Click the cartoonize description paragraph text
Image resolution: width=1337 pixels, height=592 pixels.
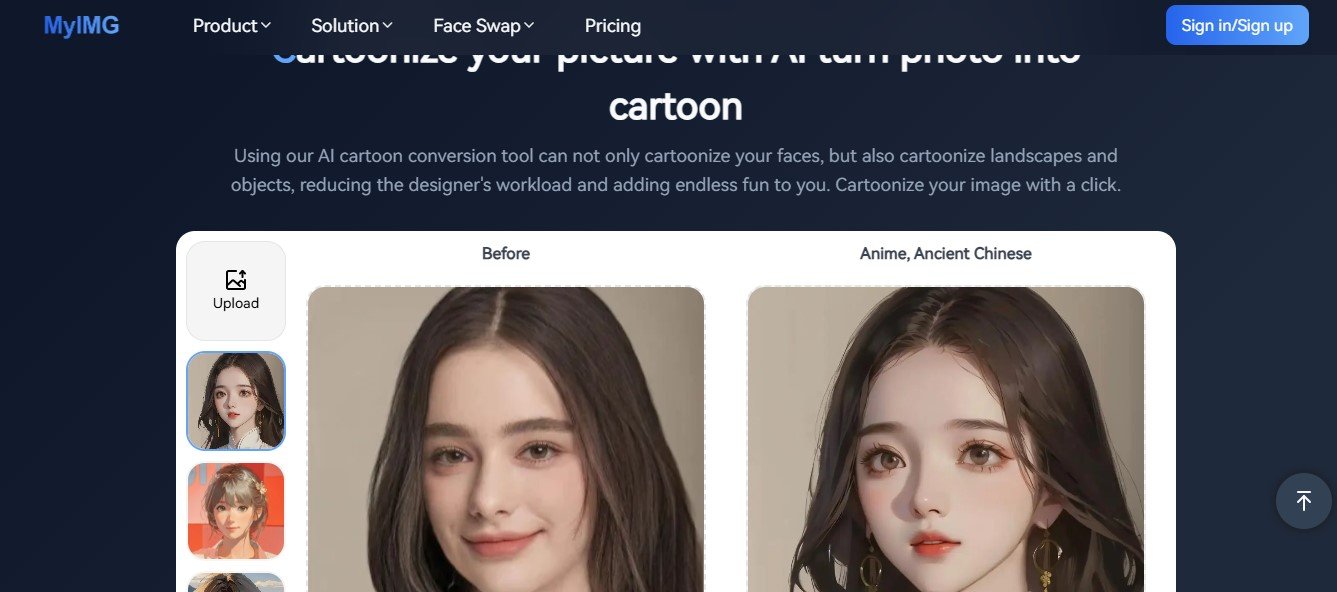click(676, 170)
